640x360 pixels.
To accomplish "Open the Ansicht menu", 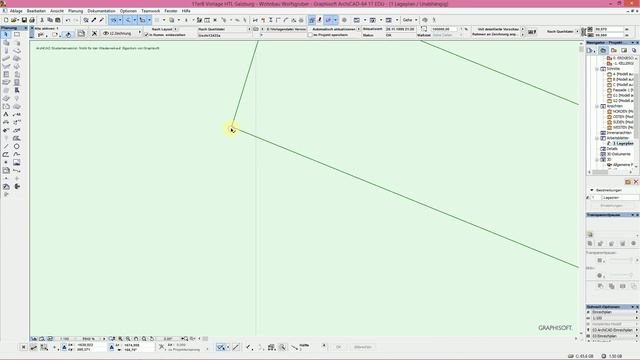I will [x=57, y=11].
